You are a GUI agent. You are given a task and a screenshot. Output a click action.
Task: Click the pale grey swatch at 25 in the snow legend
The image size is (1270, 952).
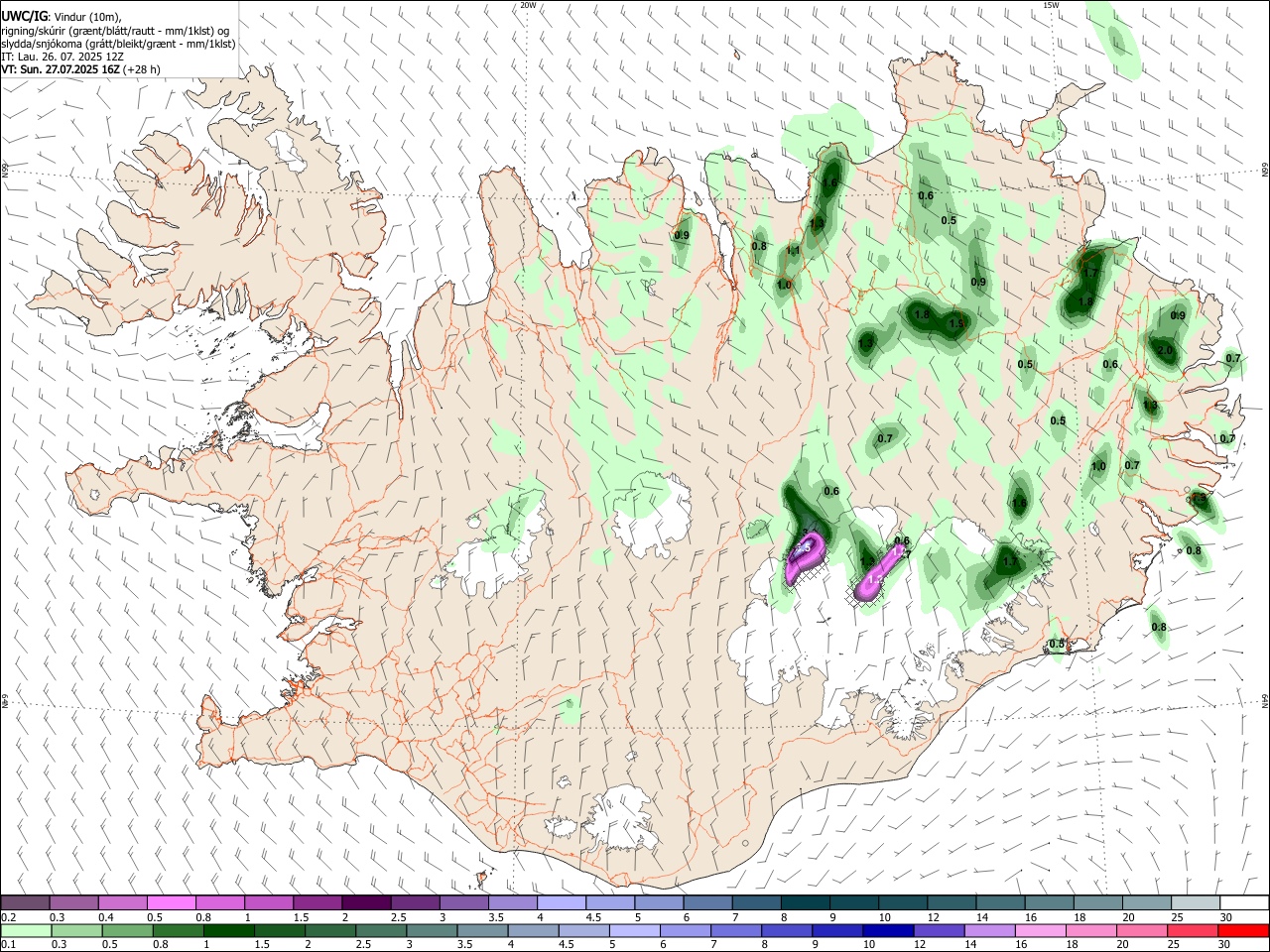coord(1196,902)
